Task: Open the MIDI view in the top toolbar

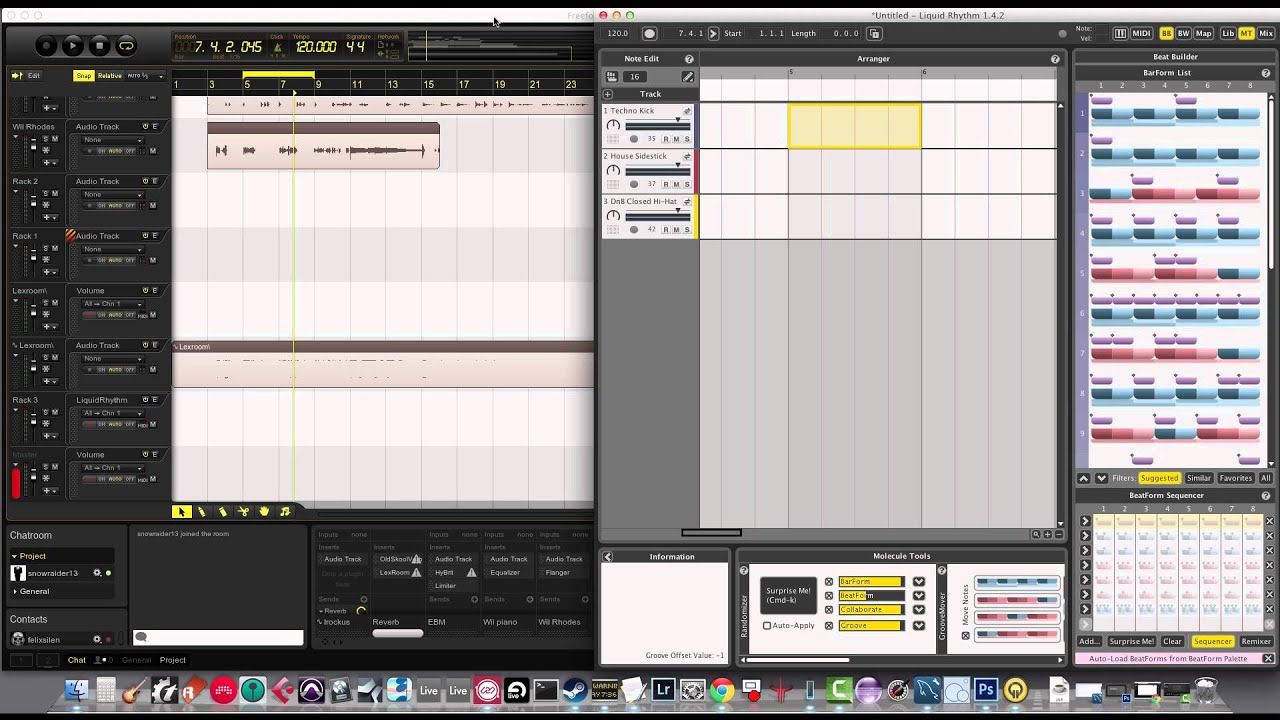Action: pyautogui.click(x=1141, y=33)
